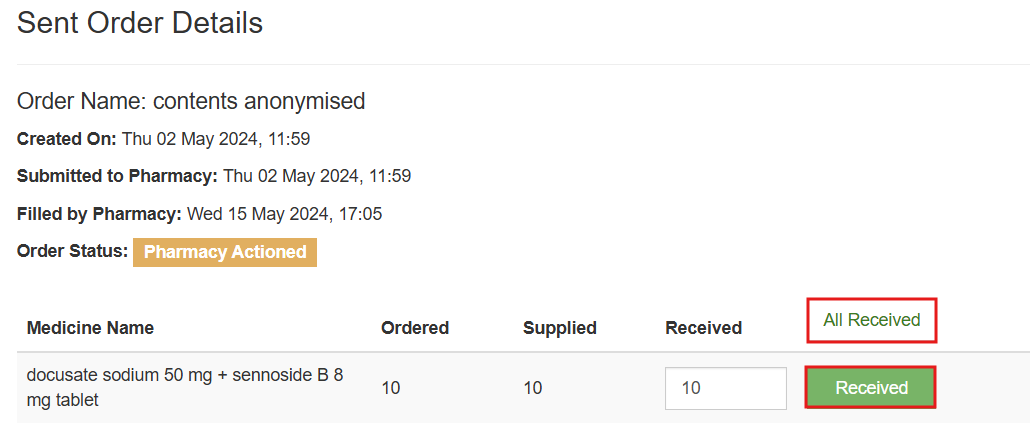Screen dimensions: 1030x442
Task: Select the docusate sodium medicine name cell
Action: tap(185, 387)
